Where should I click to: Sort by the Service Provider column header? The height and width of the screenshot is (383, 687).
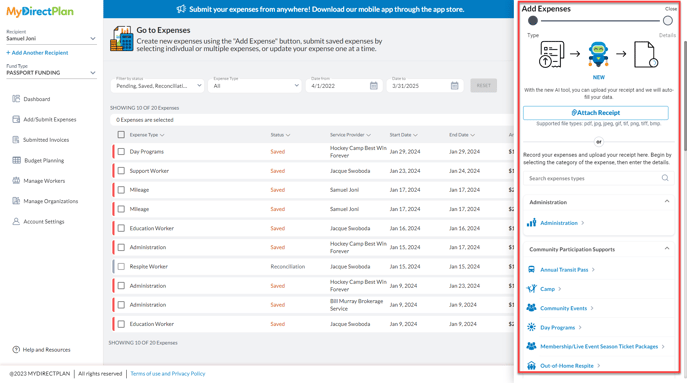[351, 135]
